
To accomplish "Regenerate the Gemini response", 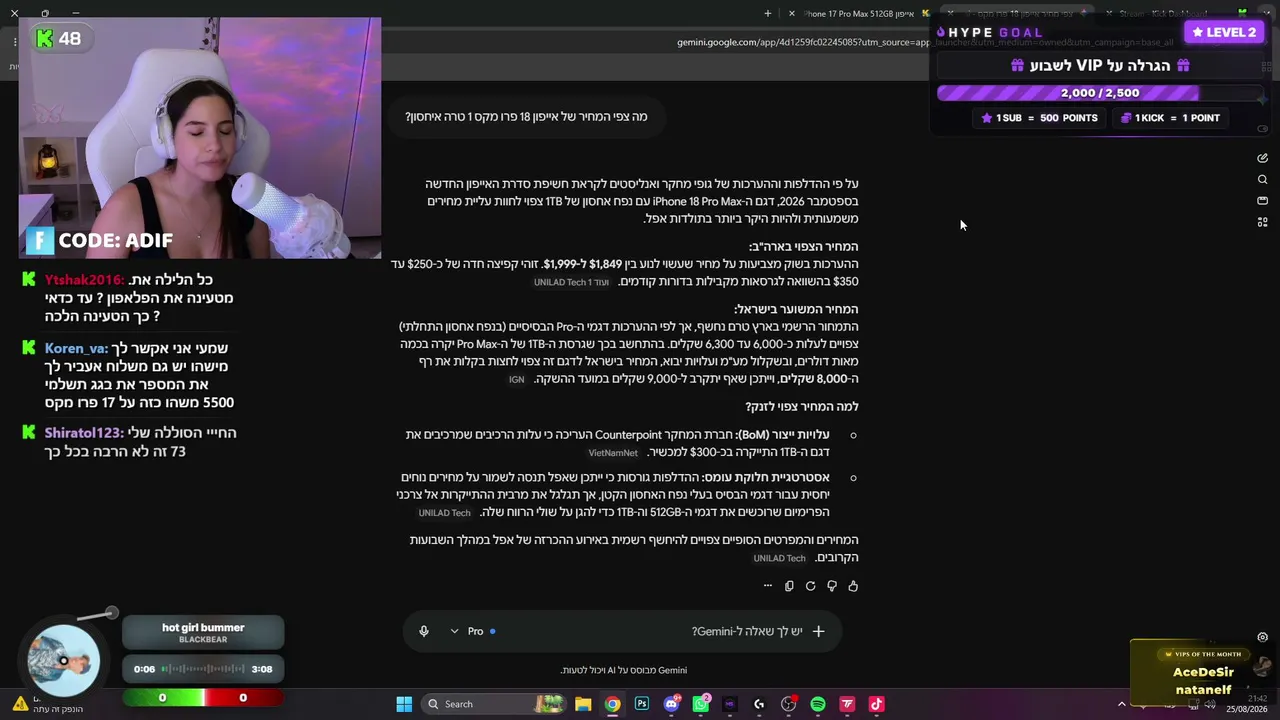I will [810, 586].
